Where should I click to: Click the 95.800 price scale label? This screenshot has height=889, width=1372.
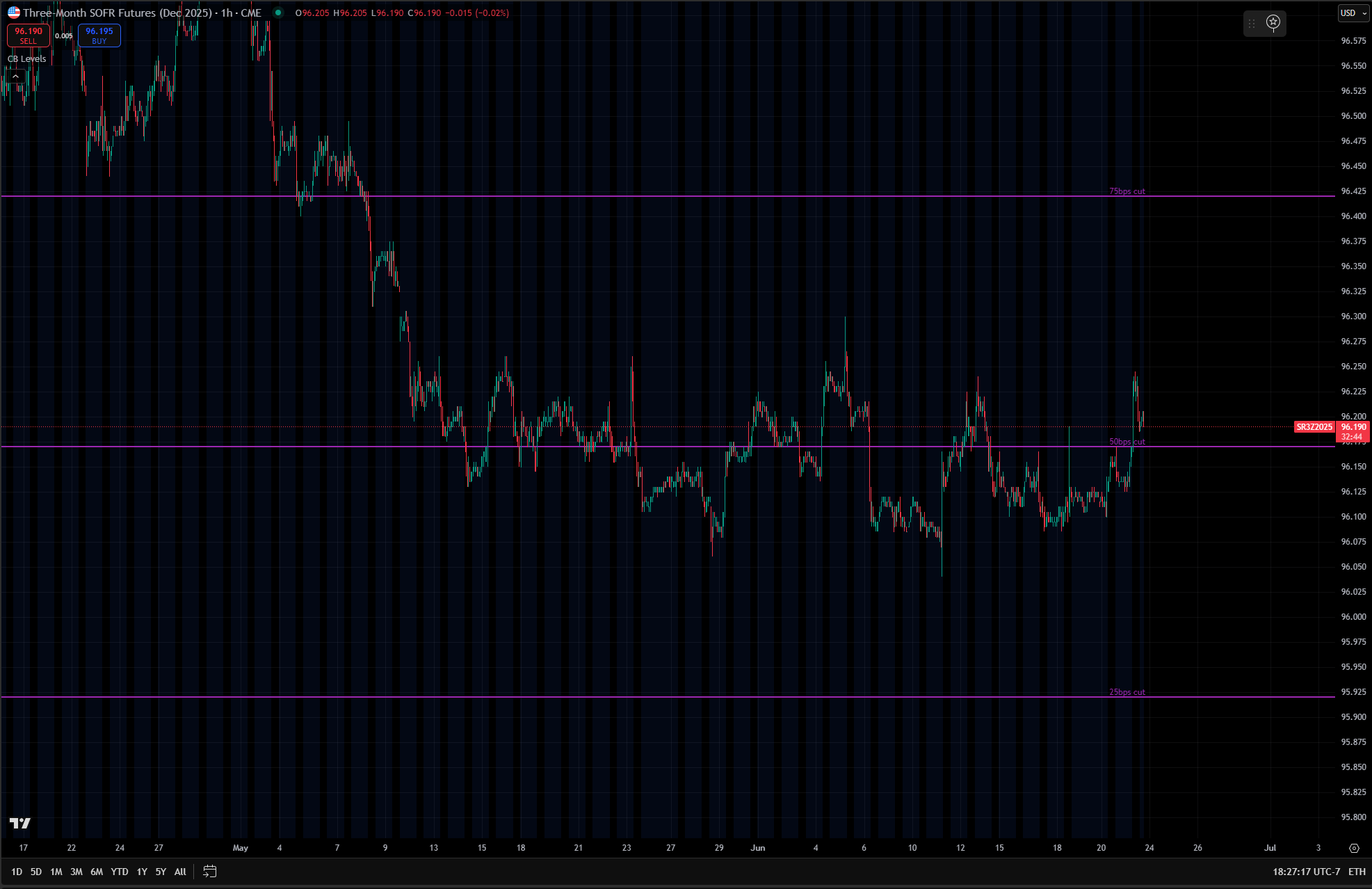pos(1353,817)
